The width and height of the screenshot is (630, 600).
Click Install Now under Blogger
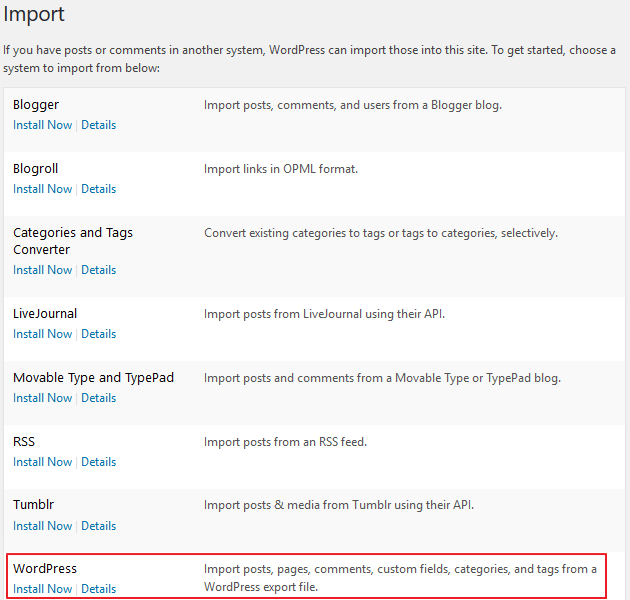43,125
